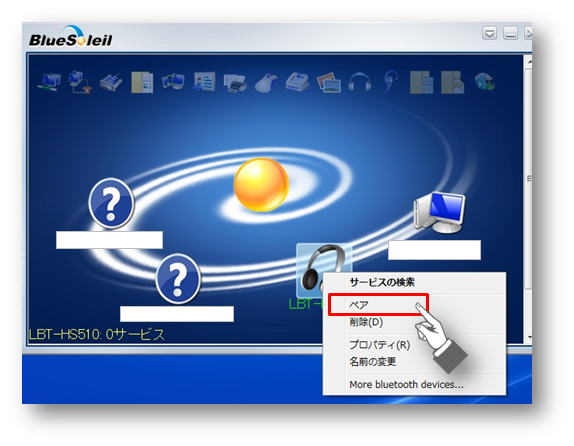Click the ear-shaped headset service icon
Image resolution: width=574 pixels, height=446 pixels.
pos(390,82)
